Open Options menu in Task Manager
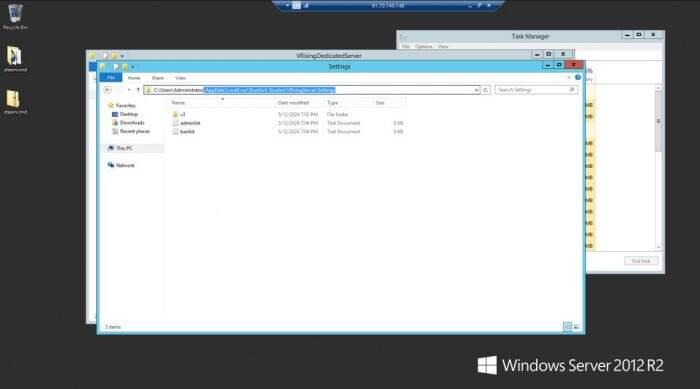Image resolution: width=700 pixels, height=389 pixels. (424, 46)
